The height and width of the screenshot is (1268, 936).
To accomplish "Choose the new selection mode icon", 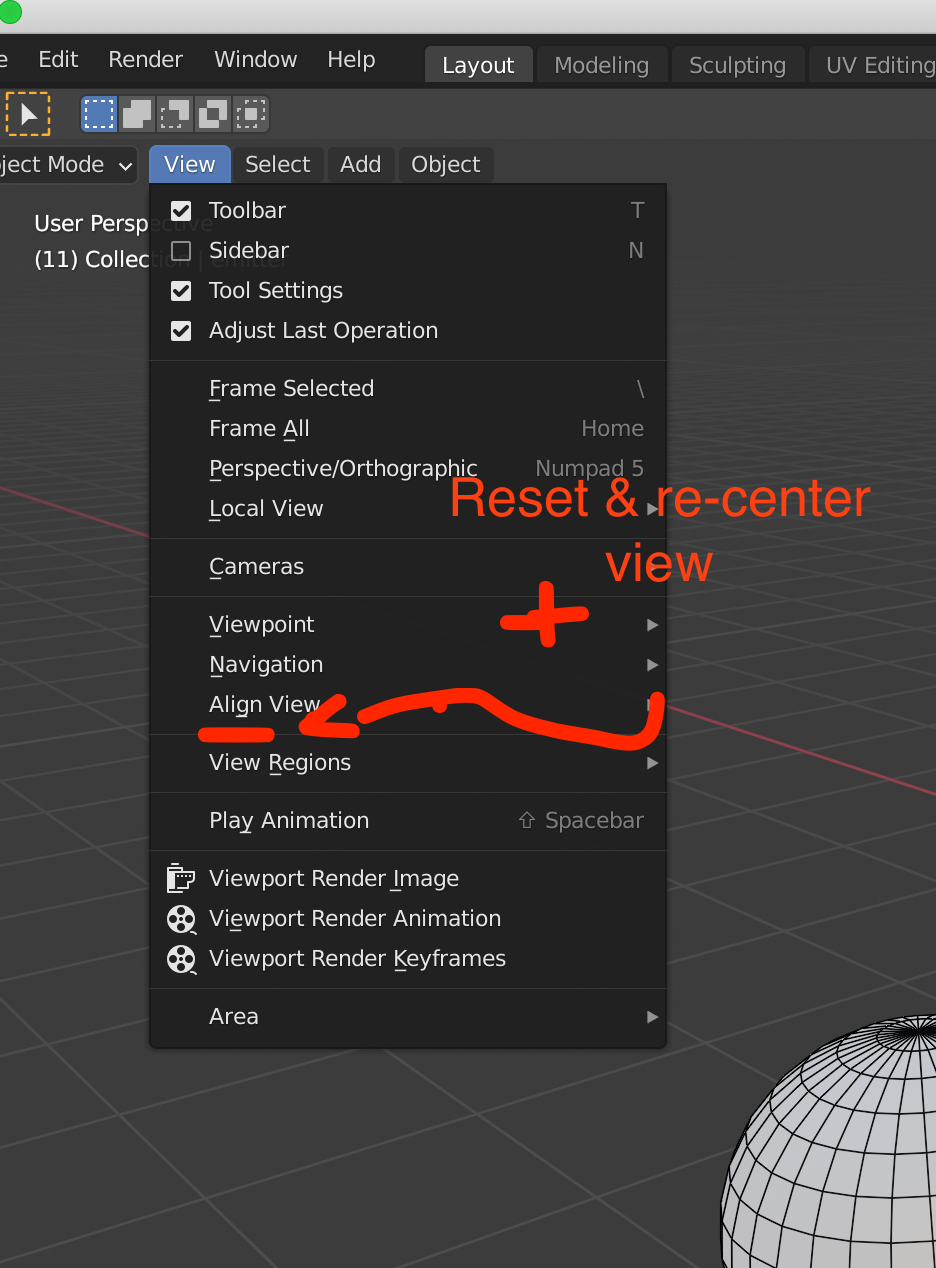I will [x=98, y=114].
